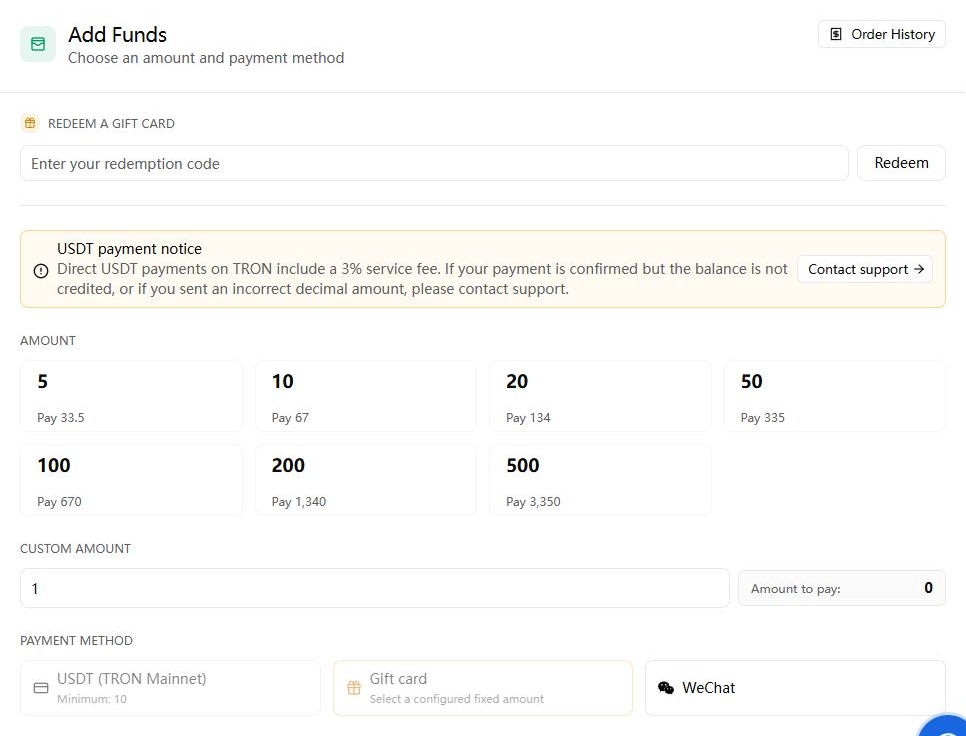Pick the 500 amount card
Viewport: 966px width, 736px height.
600,480
